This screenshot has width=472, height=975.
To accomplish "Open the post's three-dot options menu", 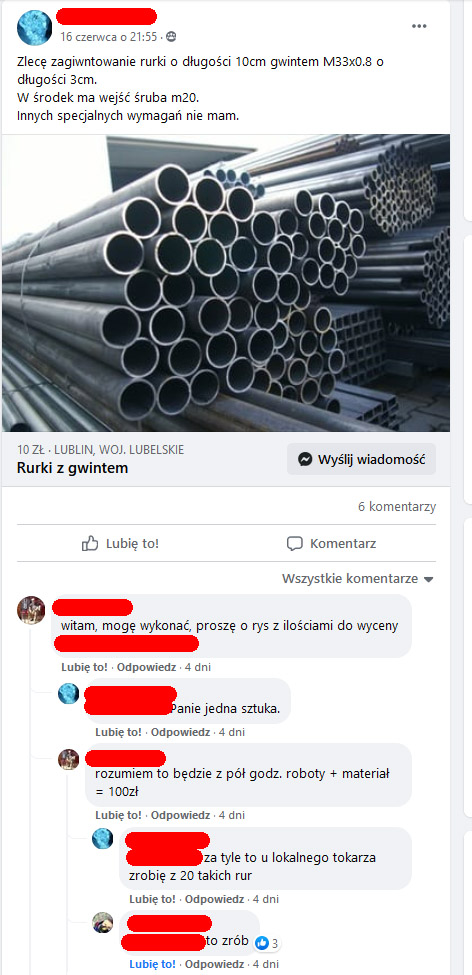I will point(420,26).
